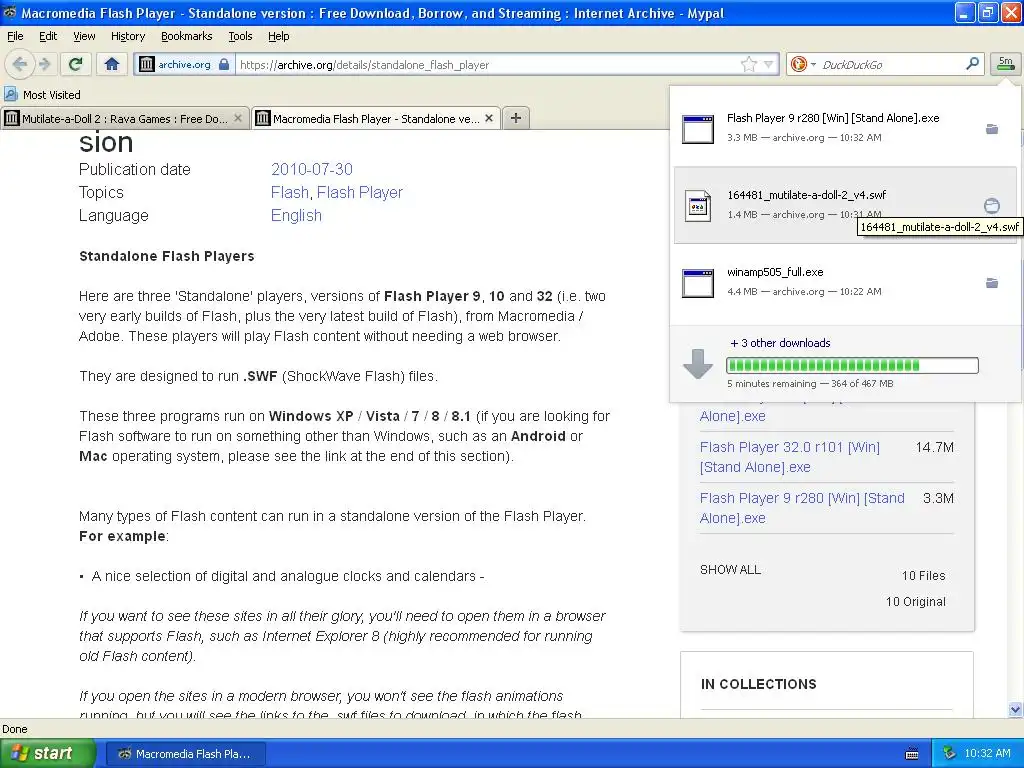
Task: Show Flash Player 9 r280 exe in folder
Action: (992, 129)
